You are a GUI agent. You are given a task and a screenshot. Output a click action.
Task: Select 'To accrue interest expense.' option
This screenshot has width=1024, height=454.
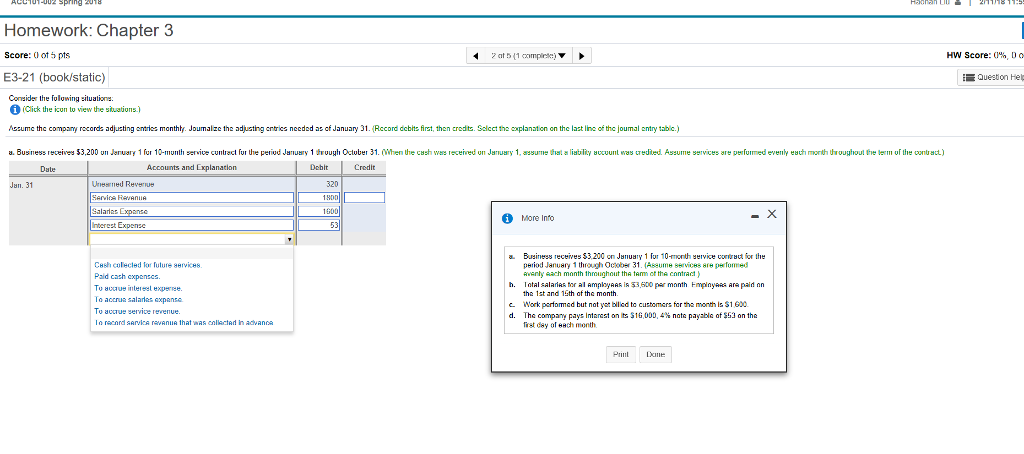(x=138, y=288)
